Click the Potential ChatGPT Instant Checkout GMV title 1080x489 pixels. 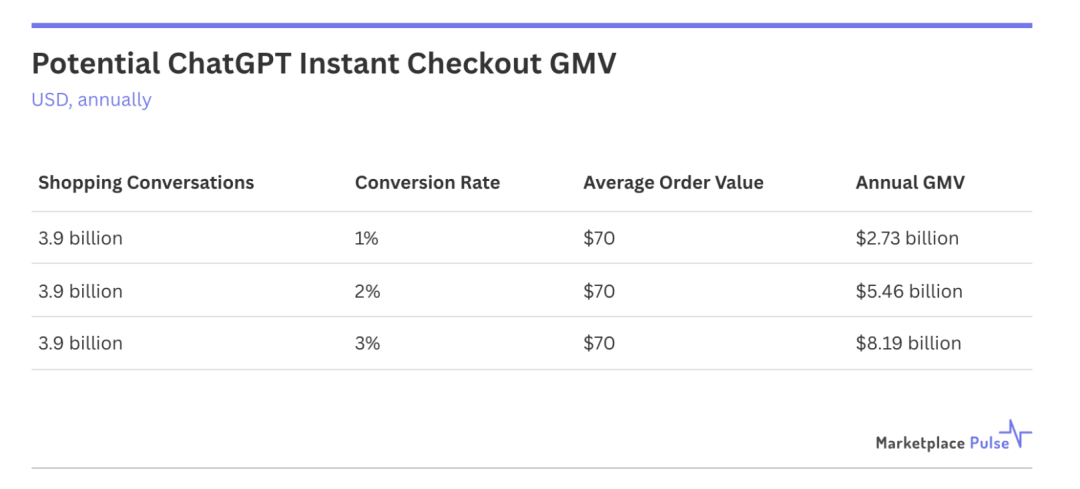coord(324,64)
